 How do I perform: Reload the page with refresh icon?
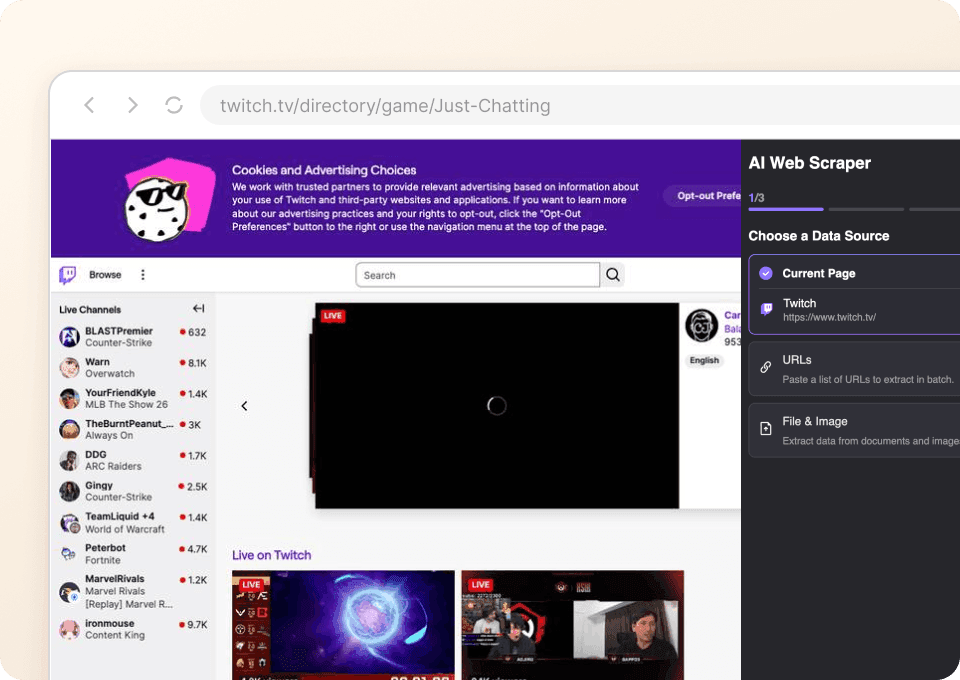pos(174,105)
